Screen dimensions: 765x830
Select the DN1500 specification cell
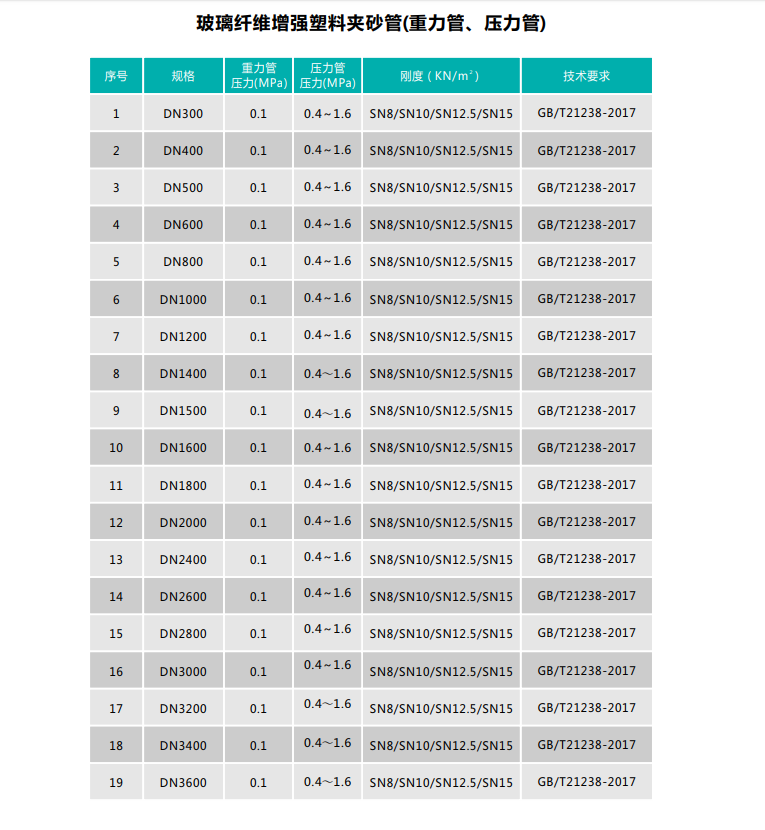[x=183, y=411]
